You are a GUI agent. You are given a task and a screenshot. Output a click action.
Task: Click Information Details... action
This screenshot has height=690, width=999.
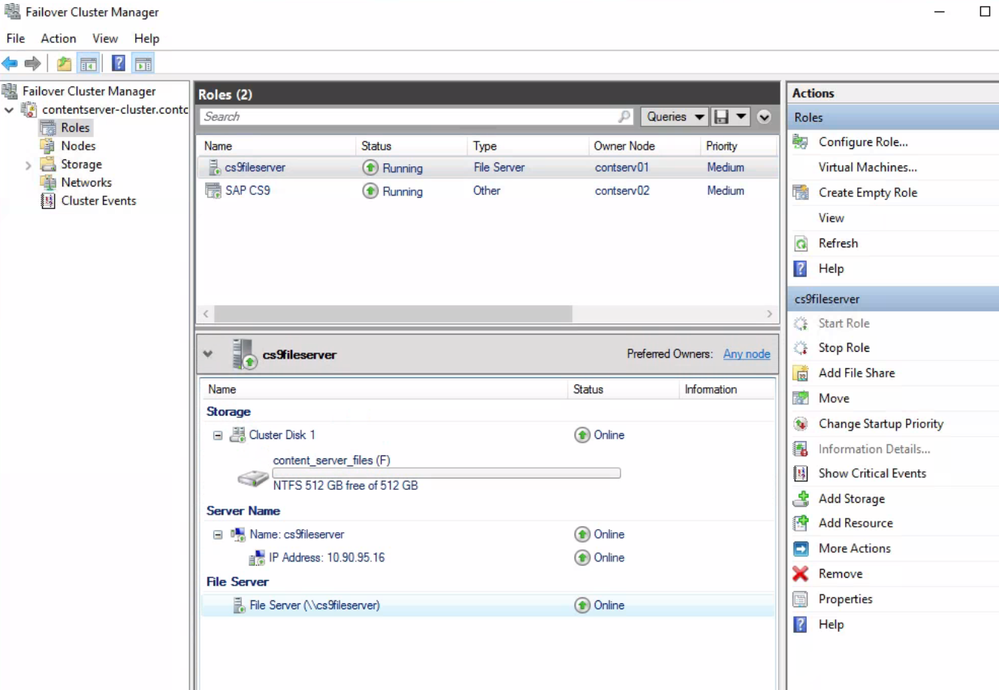tap(874, 449)
